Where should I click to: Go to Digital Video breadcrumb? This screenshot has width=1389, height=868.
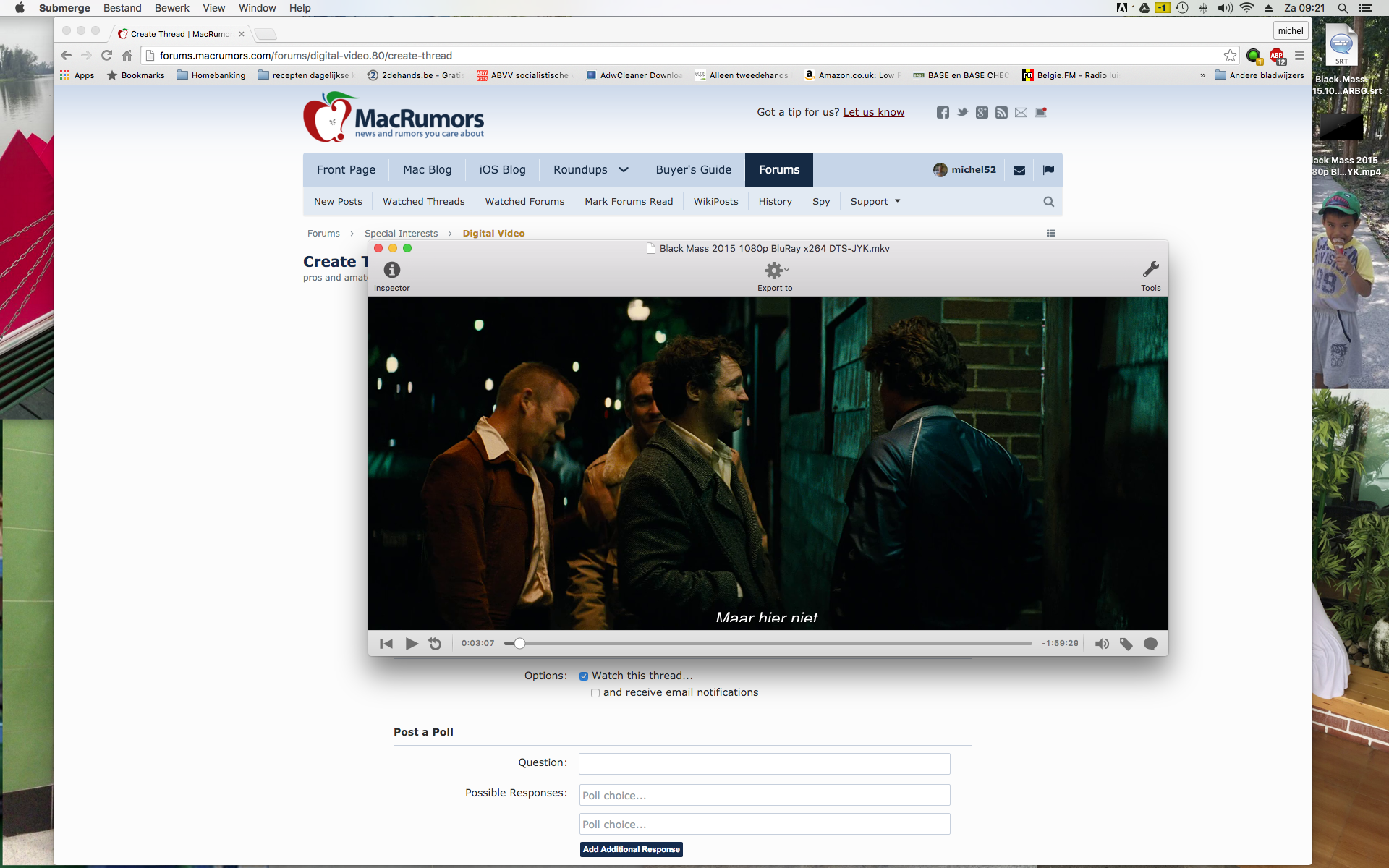coord(493,233)
